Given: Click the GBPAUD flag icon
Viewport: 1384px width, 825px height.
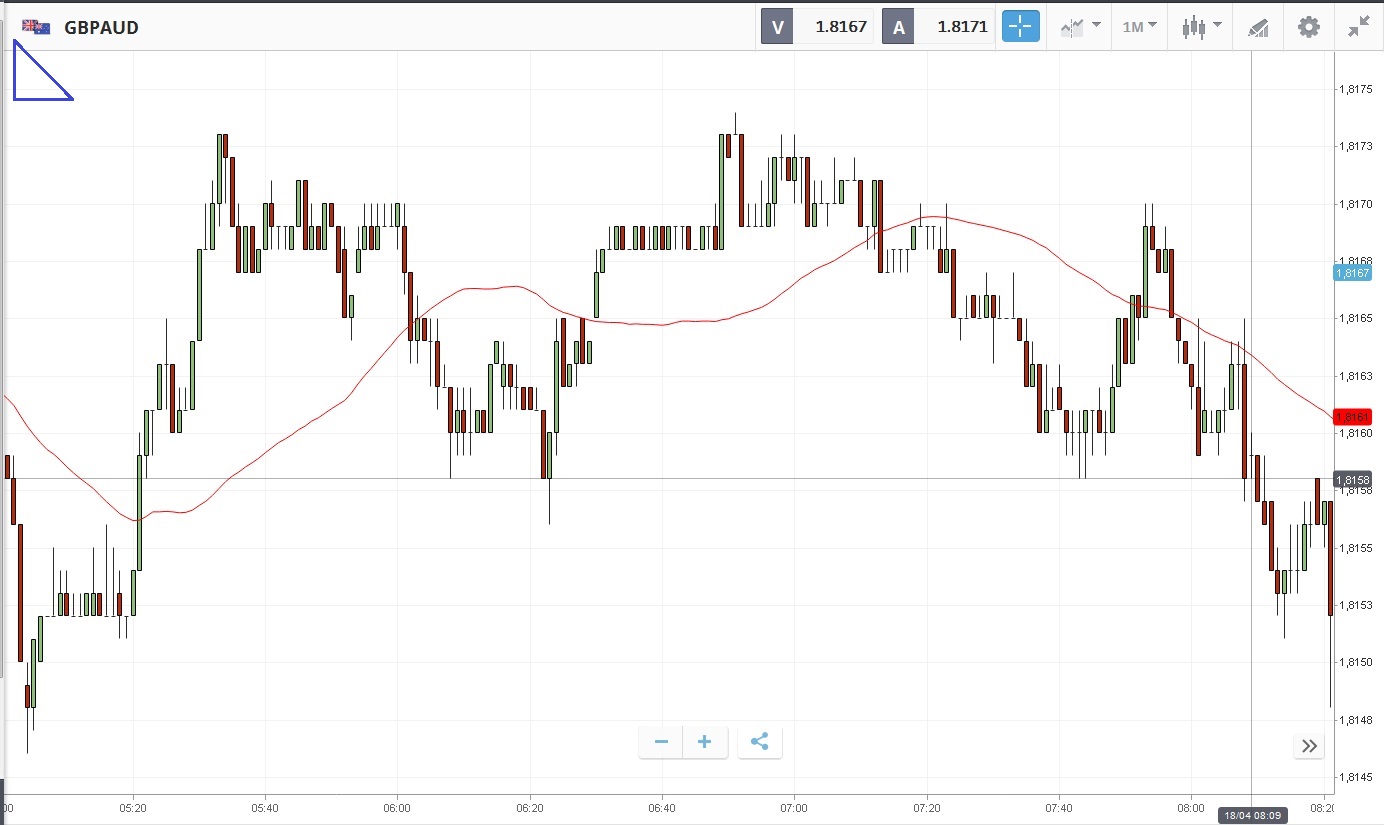Looking at the screenshot, I should click(36, 27).
